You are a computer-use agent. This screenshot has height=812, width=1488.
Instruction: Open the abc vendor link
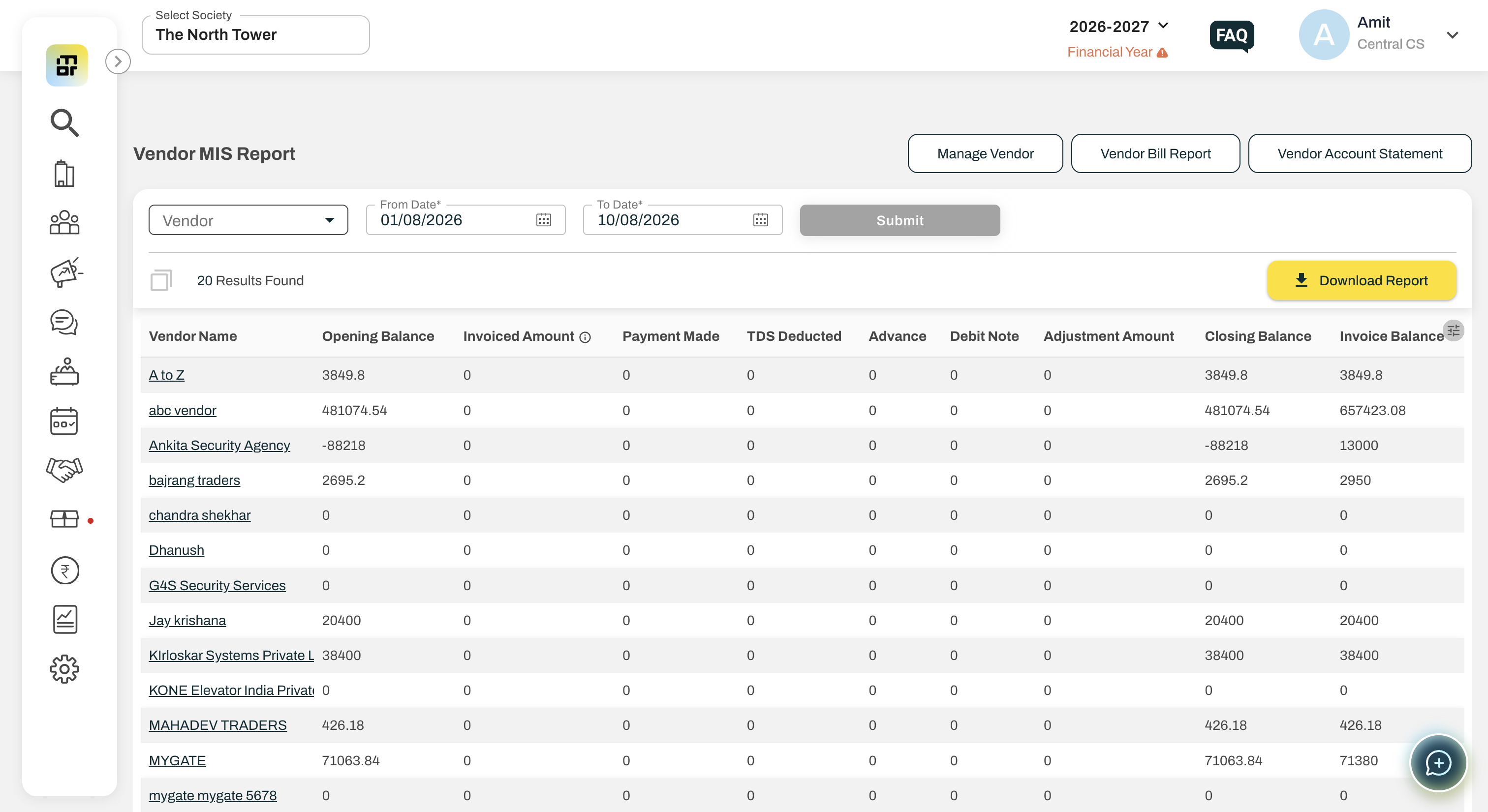click(x=183, y=410)
